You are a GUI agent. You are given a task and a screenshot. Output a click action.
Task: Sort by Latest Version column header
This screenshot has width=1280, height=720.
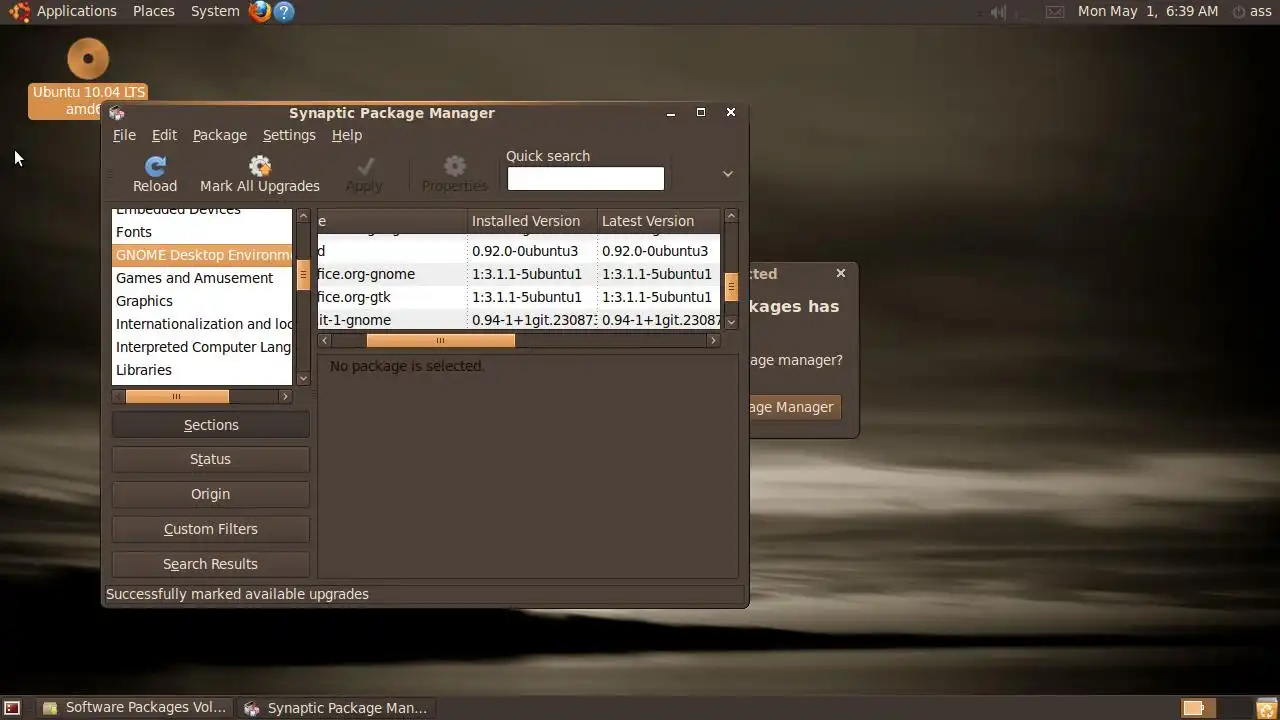(658, 221)
